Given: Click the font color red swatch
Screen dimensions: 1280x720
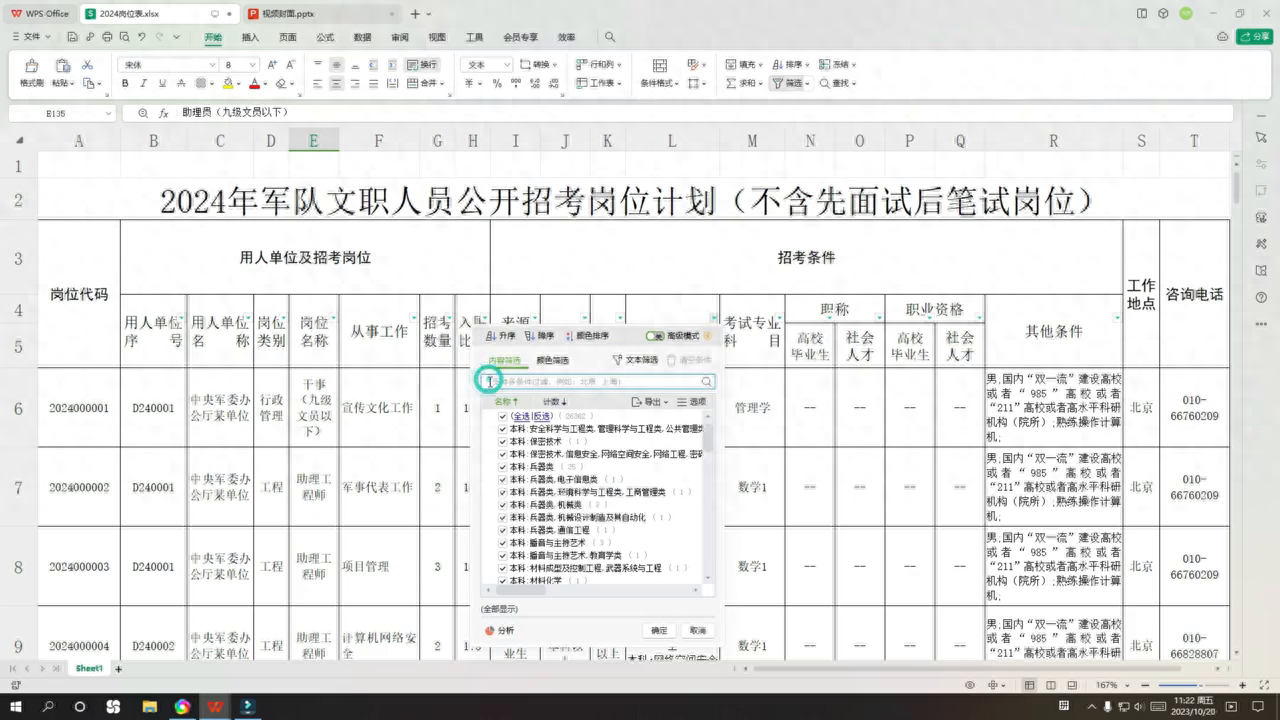Looking at the screenshot, I should (x=254, y=84).
